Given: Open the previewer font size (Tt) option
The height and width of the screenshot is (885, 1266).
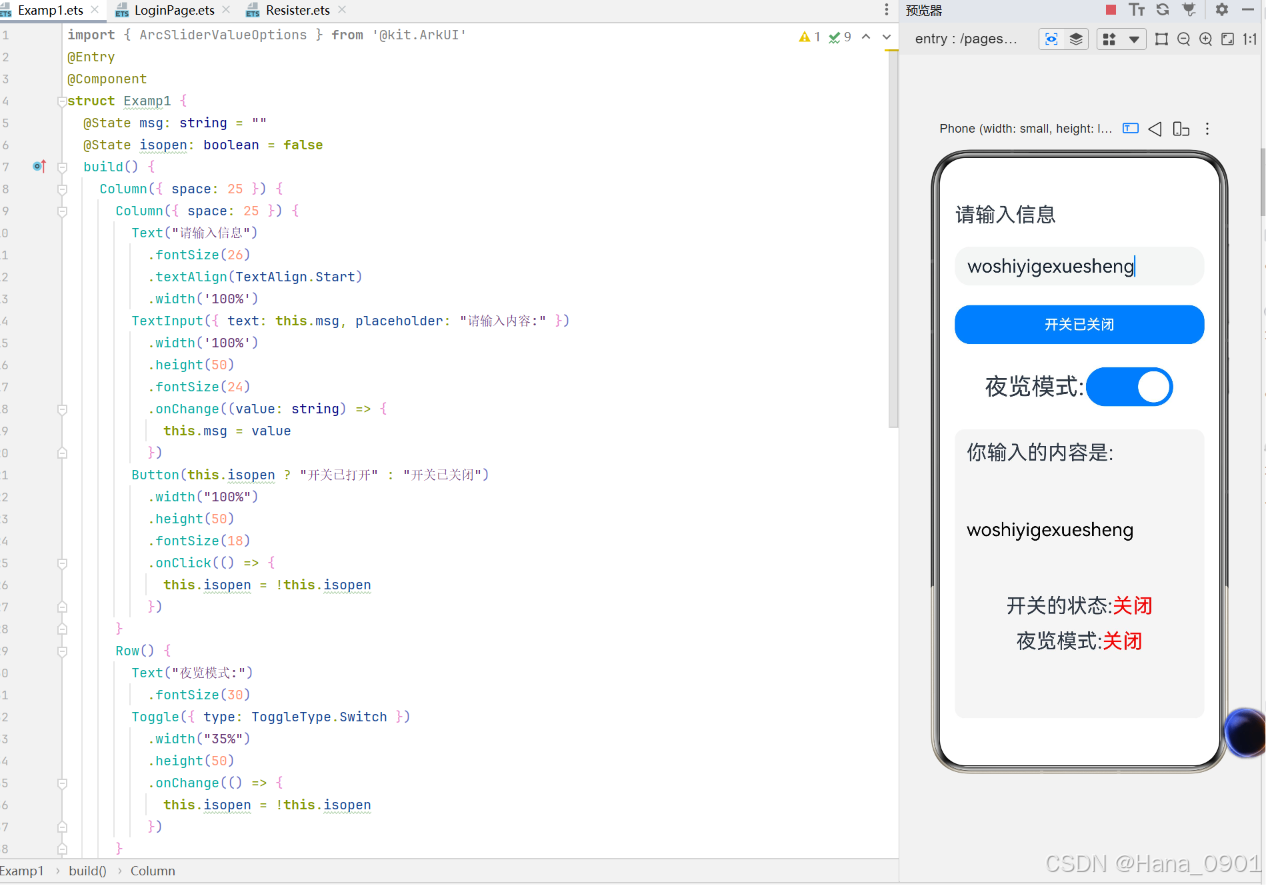Looking at the screenshot, I should click(x=1137, y=10).
